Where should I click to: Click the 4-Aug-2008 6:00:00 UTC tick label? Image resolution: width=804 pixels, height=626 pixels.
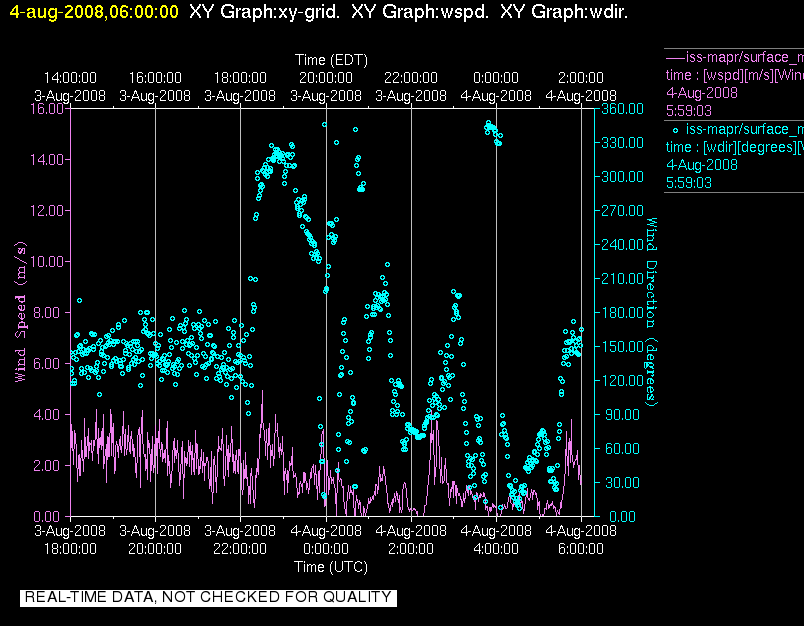point(581,539)
